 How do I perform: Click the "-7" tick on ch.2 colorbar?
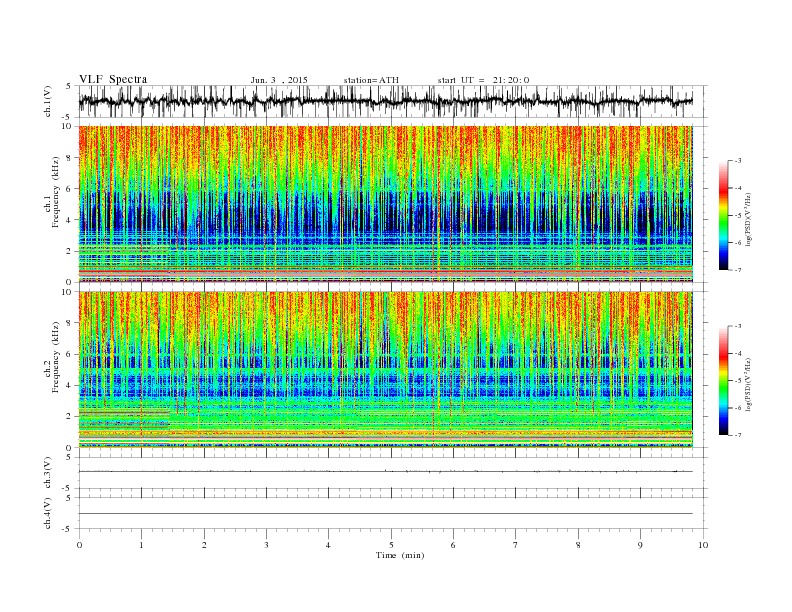tap(738, 435)
